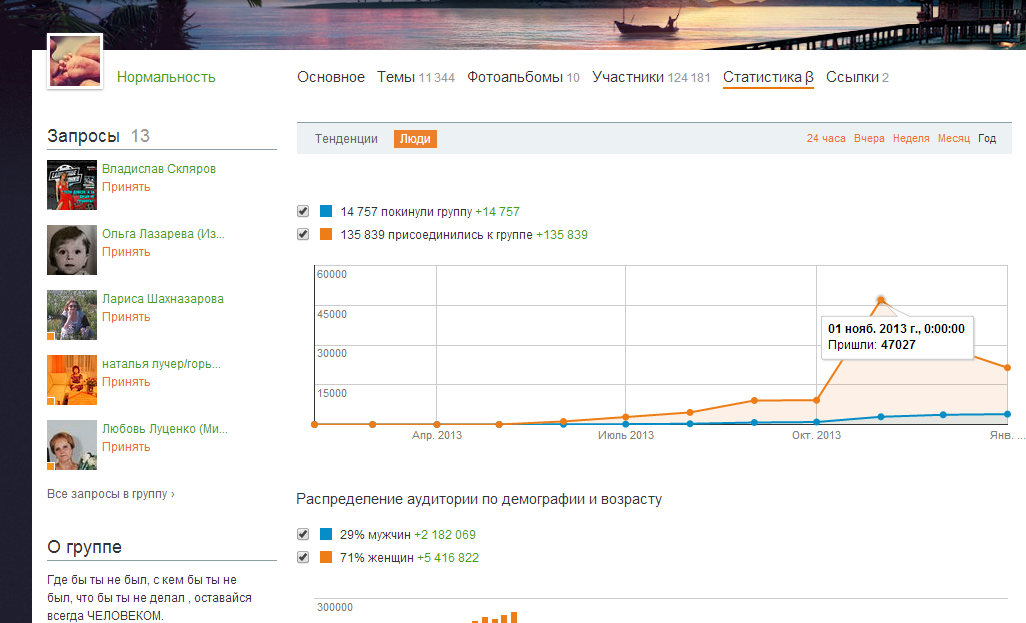Click the orange data point at Окт. 2013
The width and height of the screenshot is (1026, 623).
tap(817, 400)
